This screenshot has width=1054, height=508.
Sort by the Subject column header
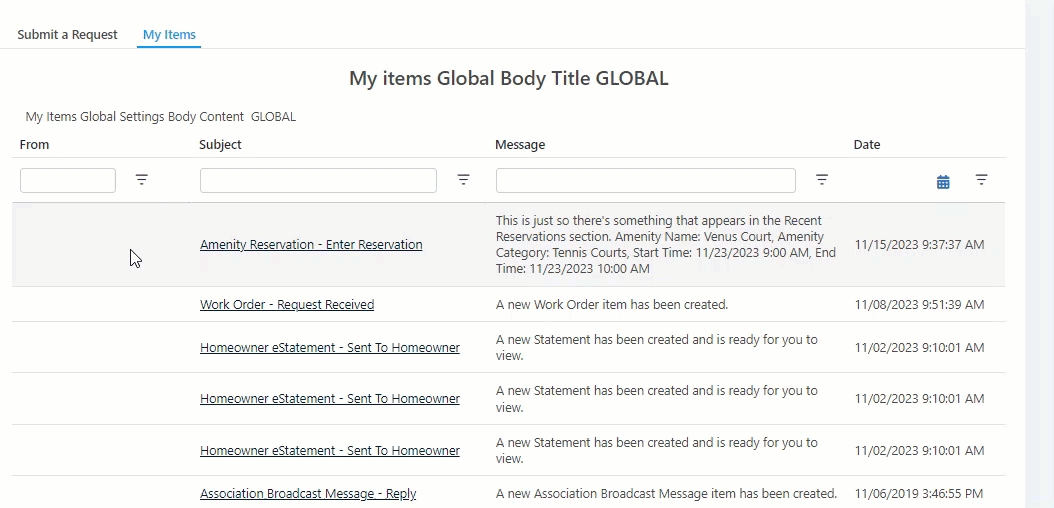(x=220, y=144)
